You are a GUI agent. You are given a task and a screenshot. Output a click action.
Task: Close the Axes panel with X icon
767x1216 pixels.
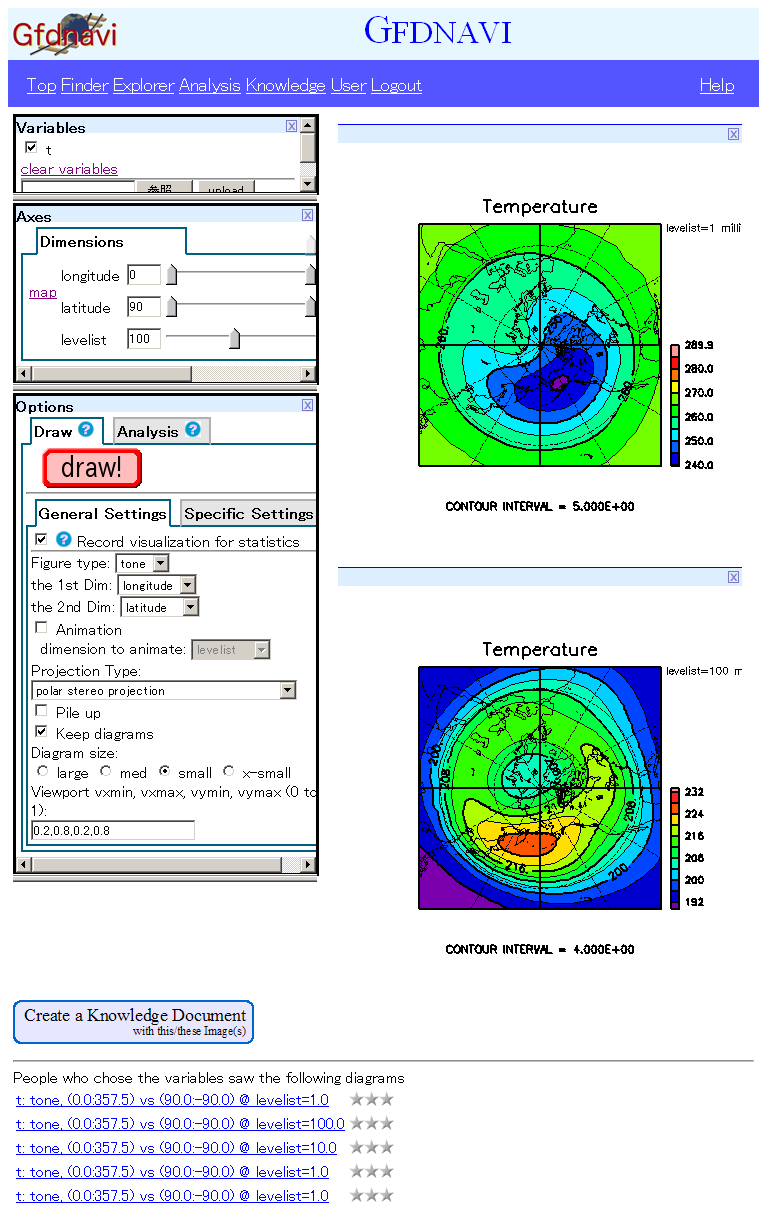(x=307, y=215)
